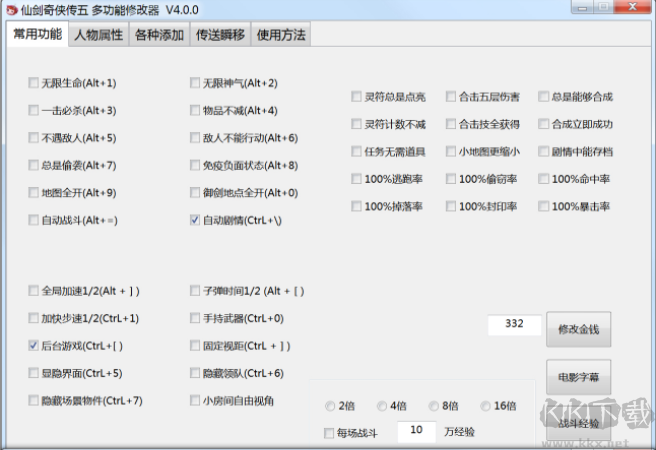Click the experience field showing 10

(416, 431)
